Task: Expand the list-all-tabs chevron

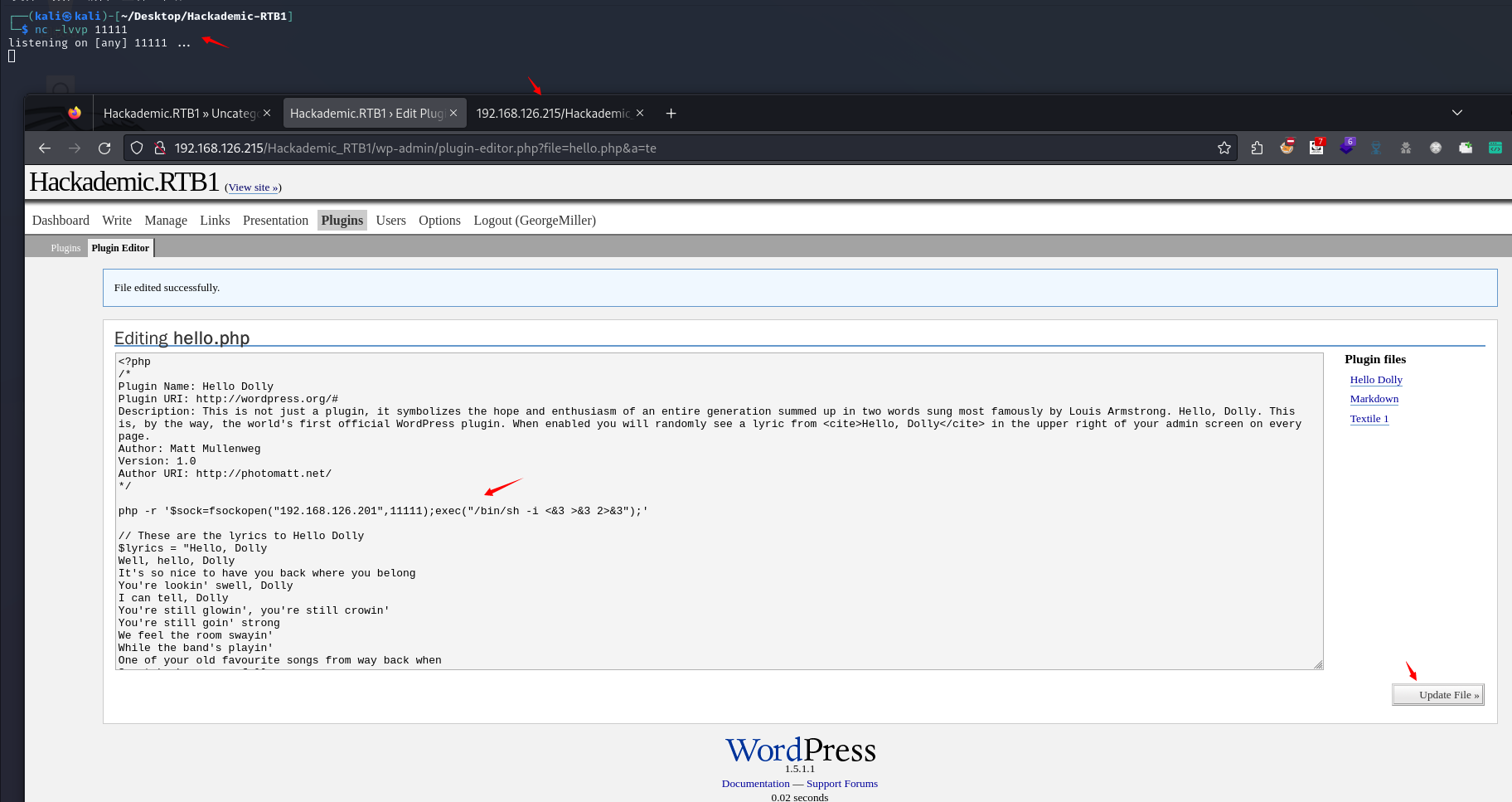Action: click(x=1456, y=113)
